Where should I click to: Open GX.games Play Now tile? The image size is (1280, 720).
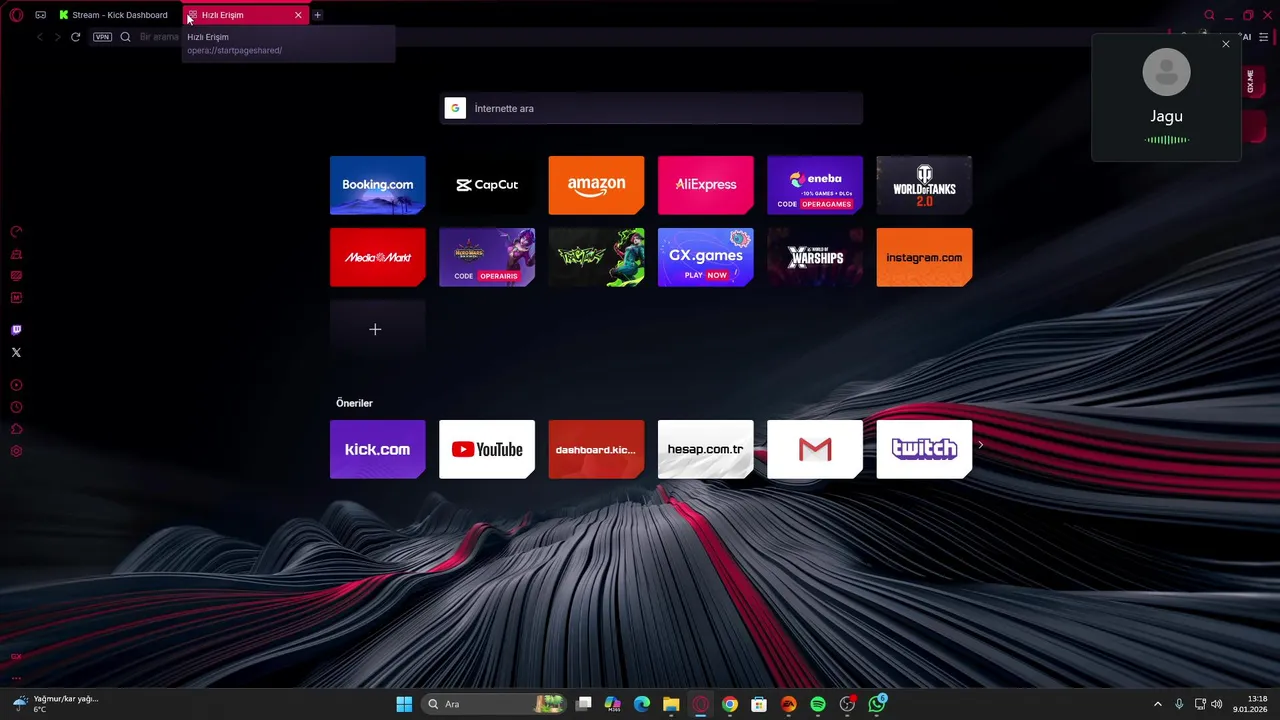click(x=706, y=257)
